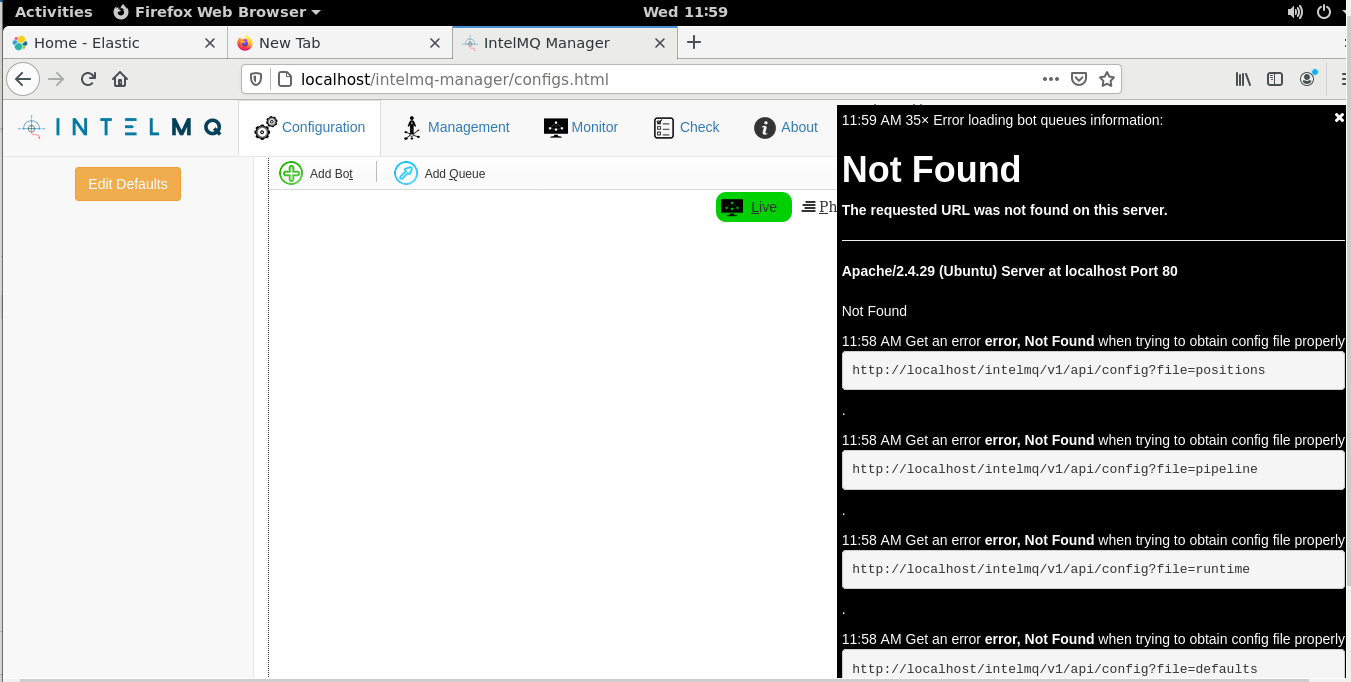Open a new browser tab
The width and height of the screenshot is (1351, 682).
(693, 42)
